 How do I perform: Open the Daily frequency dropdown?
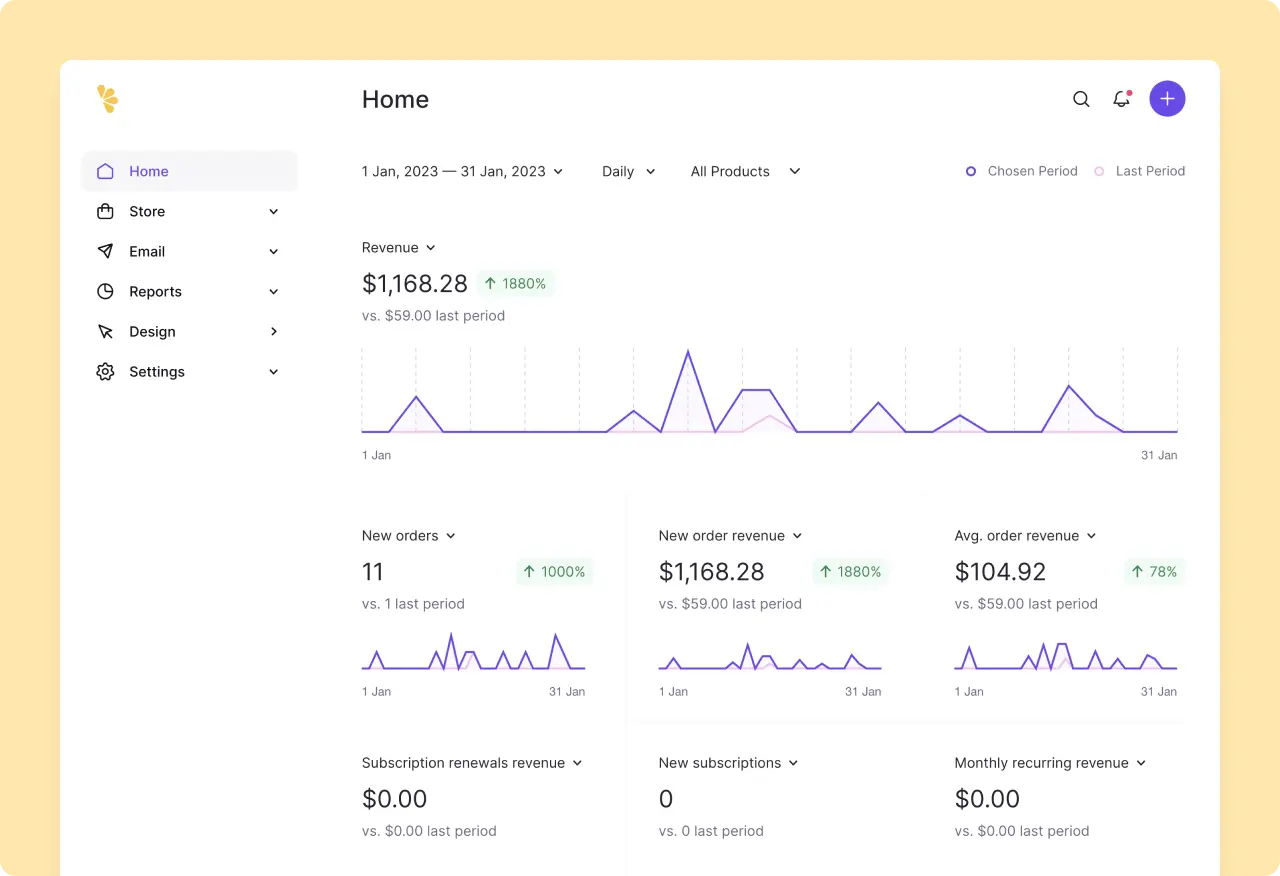628,171
